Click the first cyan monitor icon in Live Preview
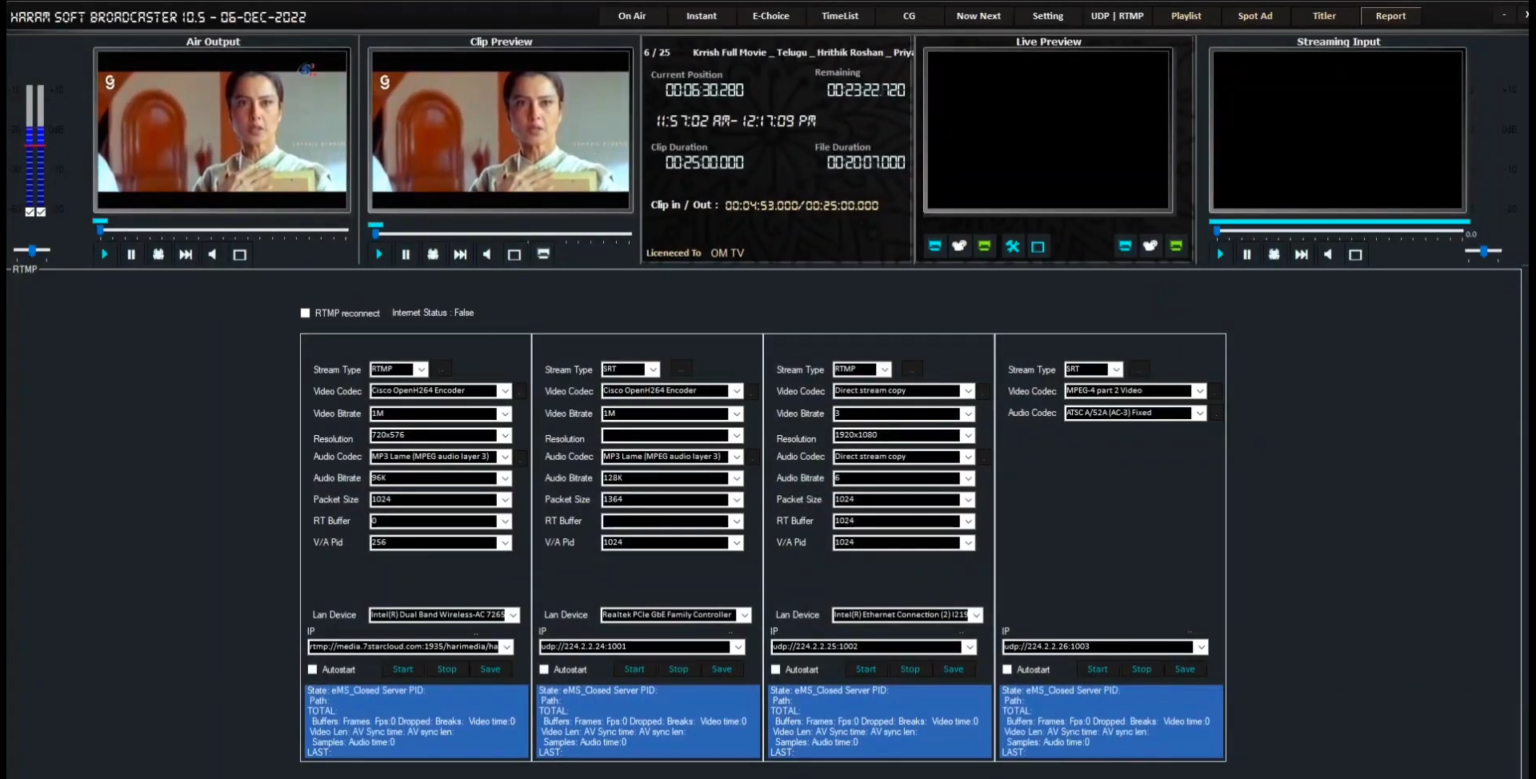This screenshot has width=1536, height=779. click(935, 246)
